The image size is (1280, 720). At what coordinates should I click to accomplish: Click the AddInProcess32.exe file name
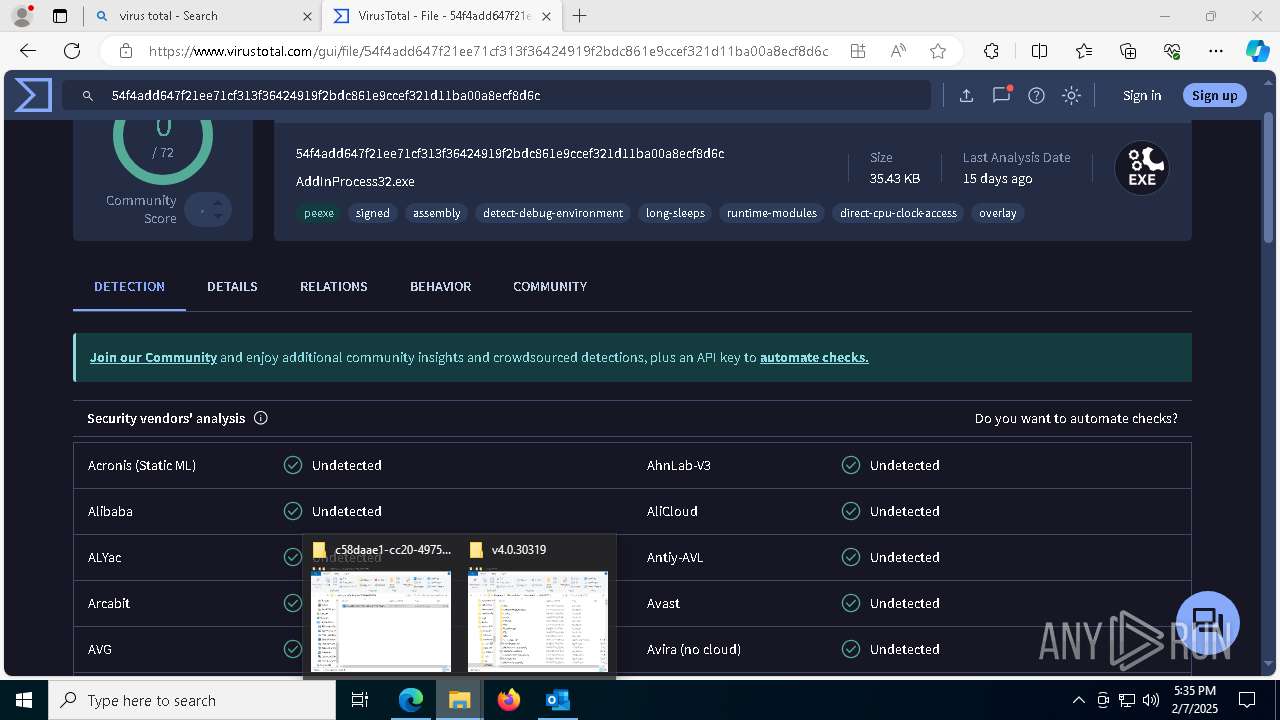(x=355, y=181)
